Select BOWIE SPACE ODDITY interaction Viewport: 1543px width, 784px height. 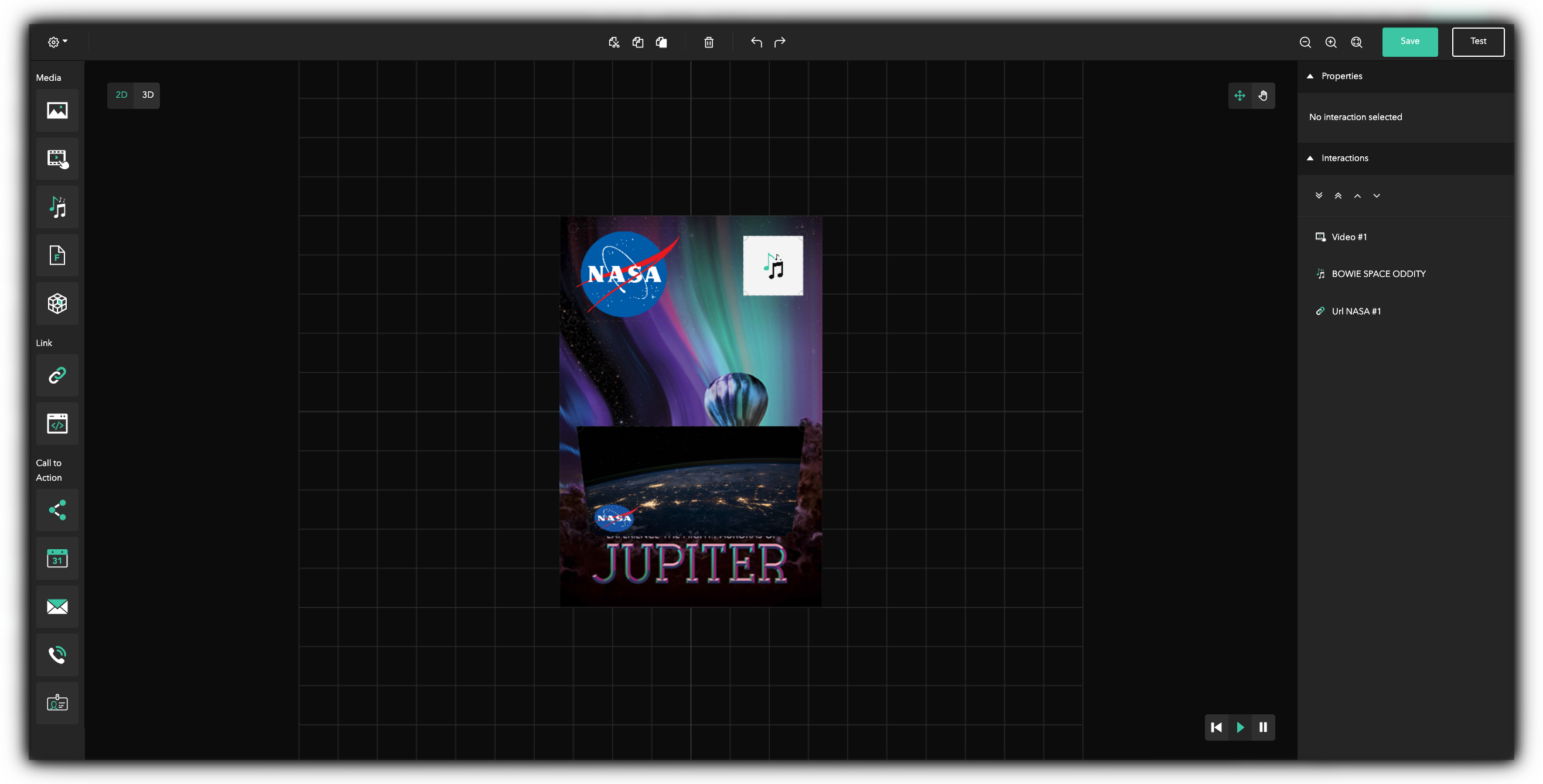[1405, 274]
